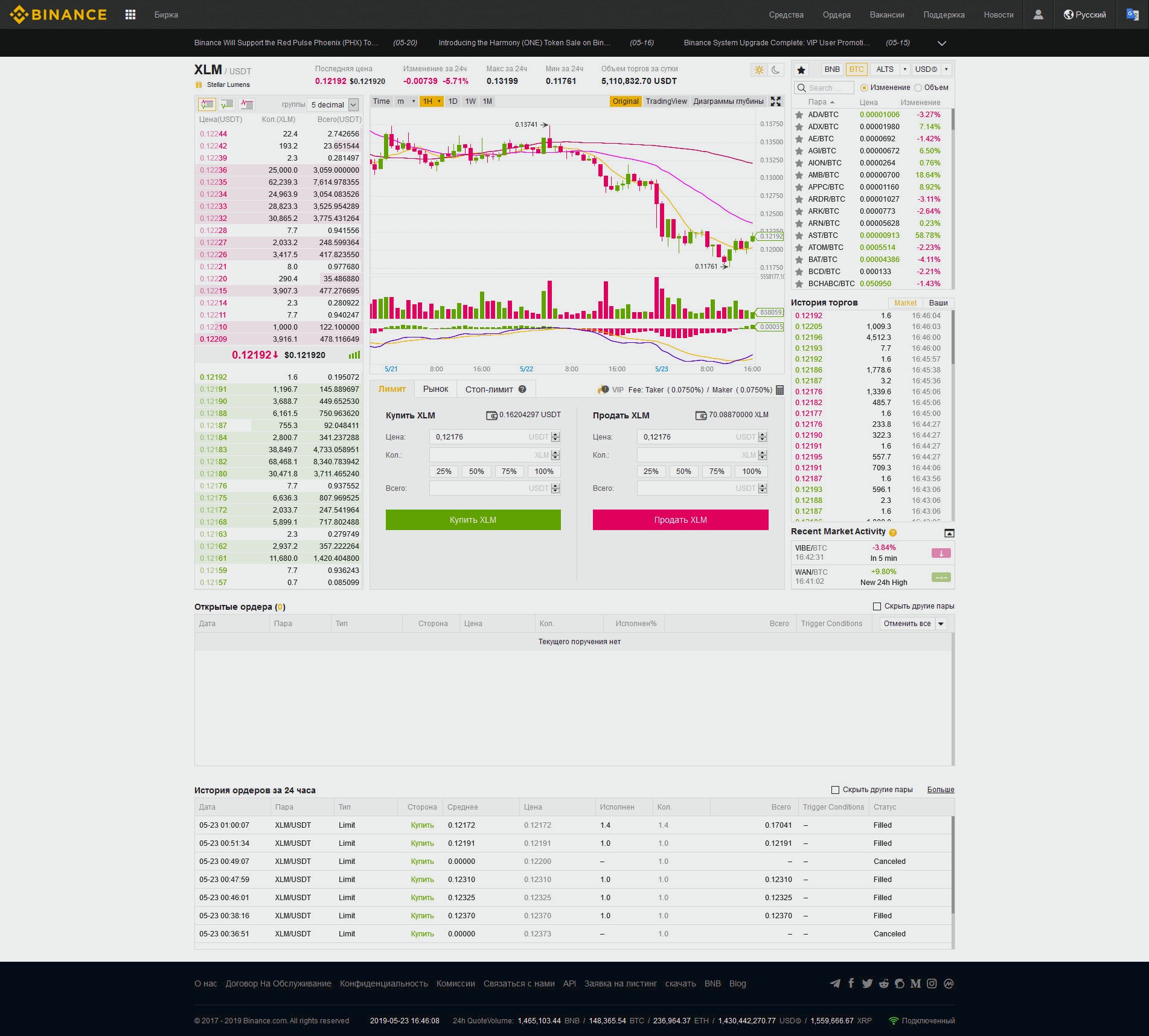Open the Поддержка menu item

944,14
